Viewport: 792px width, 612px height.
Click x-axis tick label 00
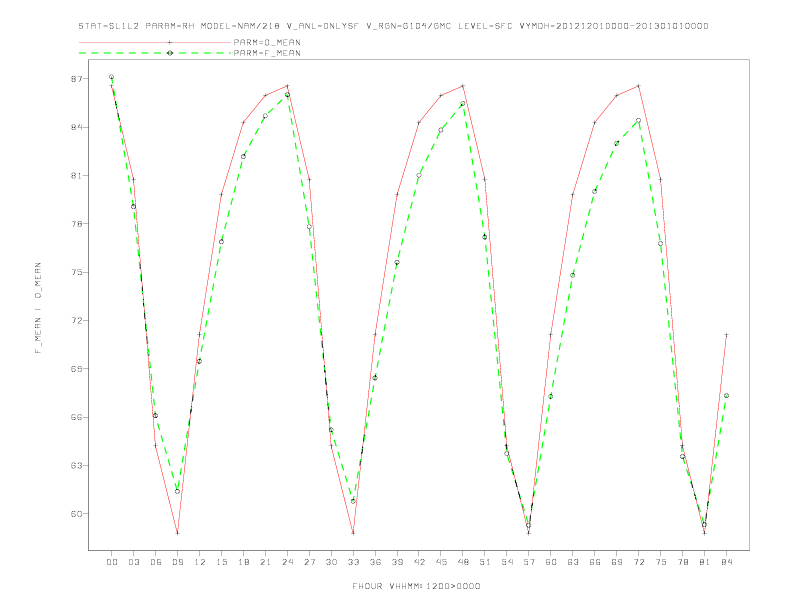(112, 562)
